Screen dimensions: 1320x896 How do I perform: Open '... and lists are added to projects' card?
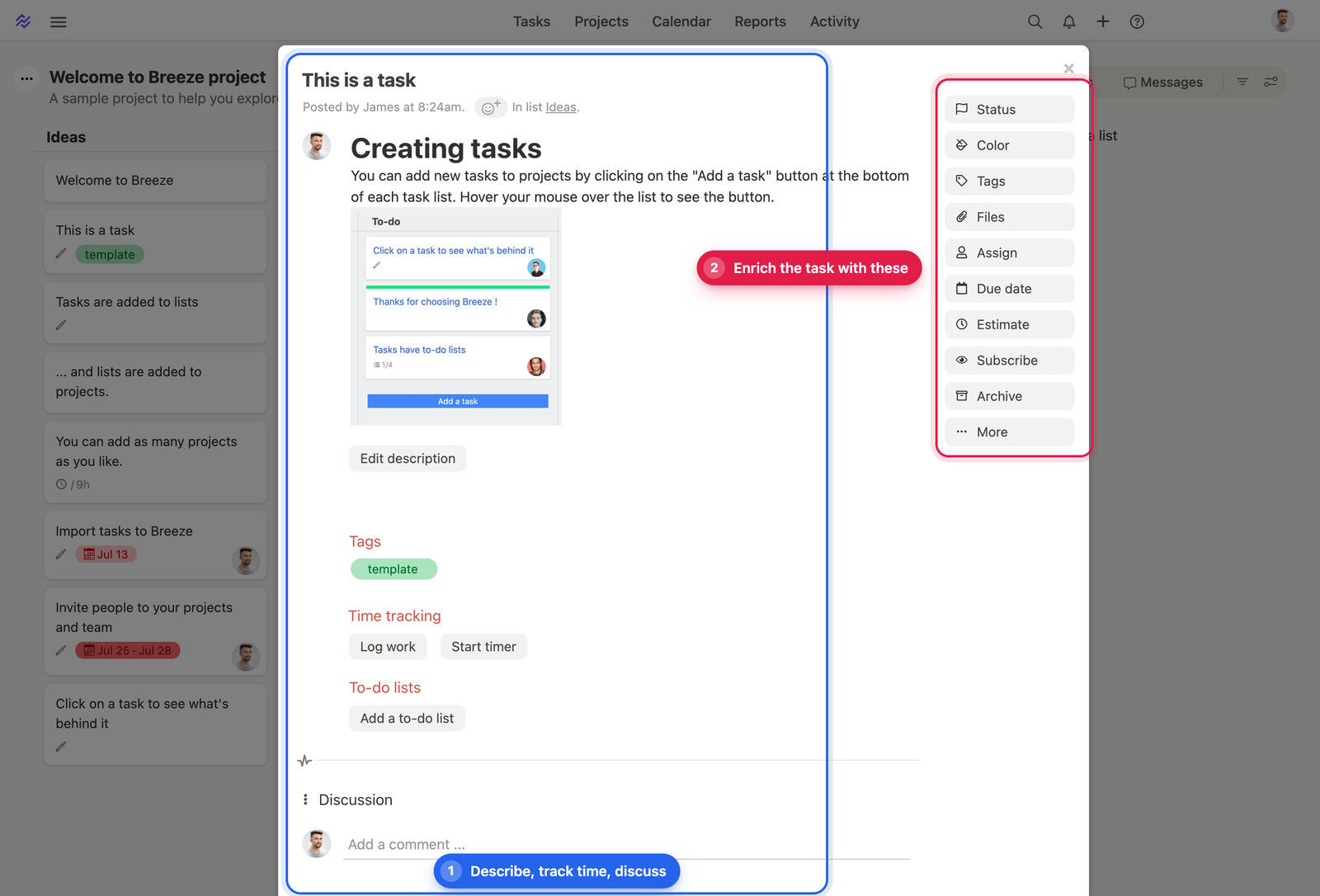point(155,382)
